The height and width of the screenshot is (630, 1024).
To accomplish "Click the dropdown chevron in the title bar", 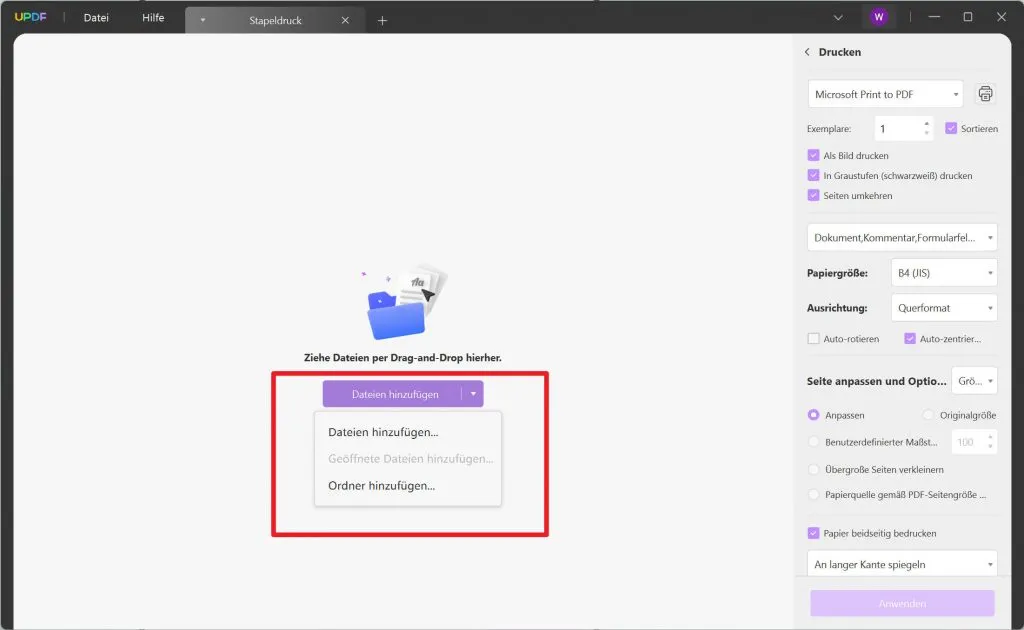I will click(838, 17).
